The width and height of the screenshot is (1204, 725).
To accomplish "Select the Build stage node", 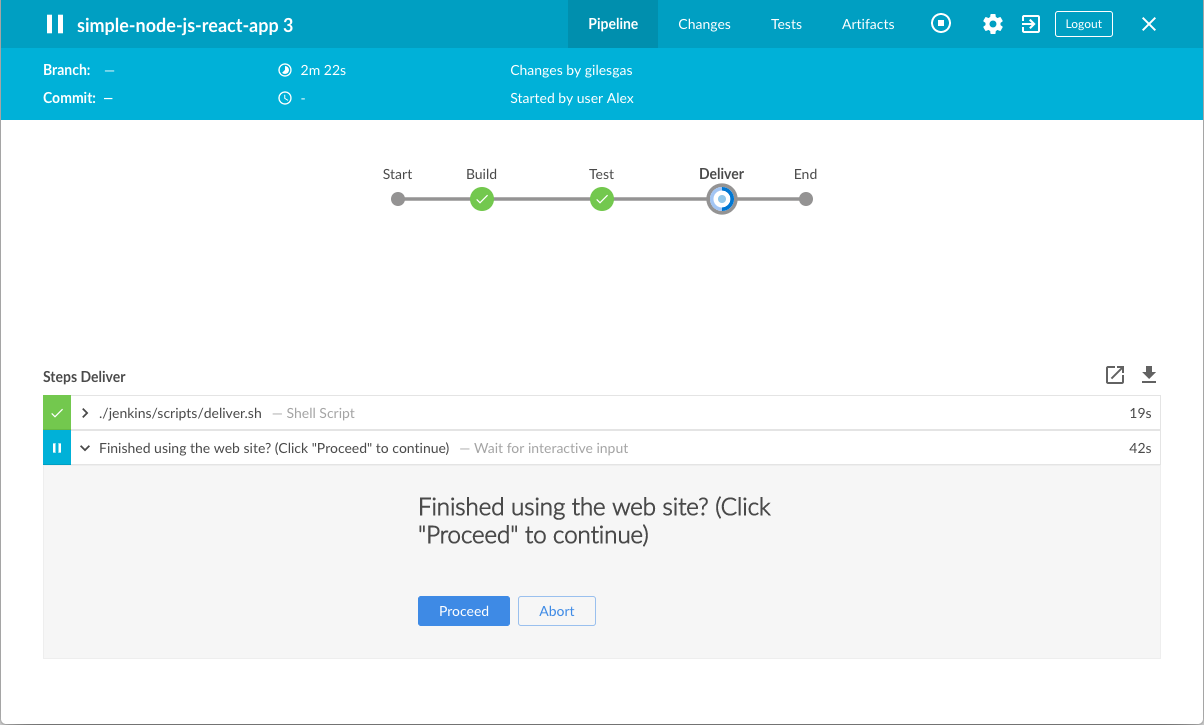I will pos(482,199).
